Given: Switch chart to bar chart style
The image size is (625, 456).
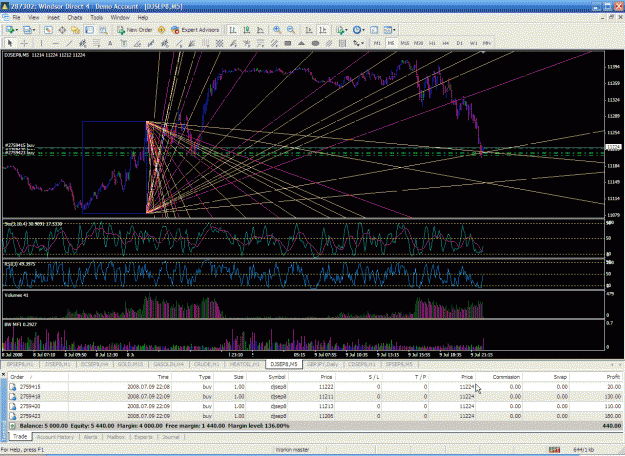Looking at the screenshot, I should pyautogui.click(x=233, y=30).
